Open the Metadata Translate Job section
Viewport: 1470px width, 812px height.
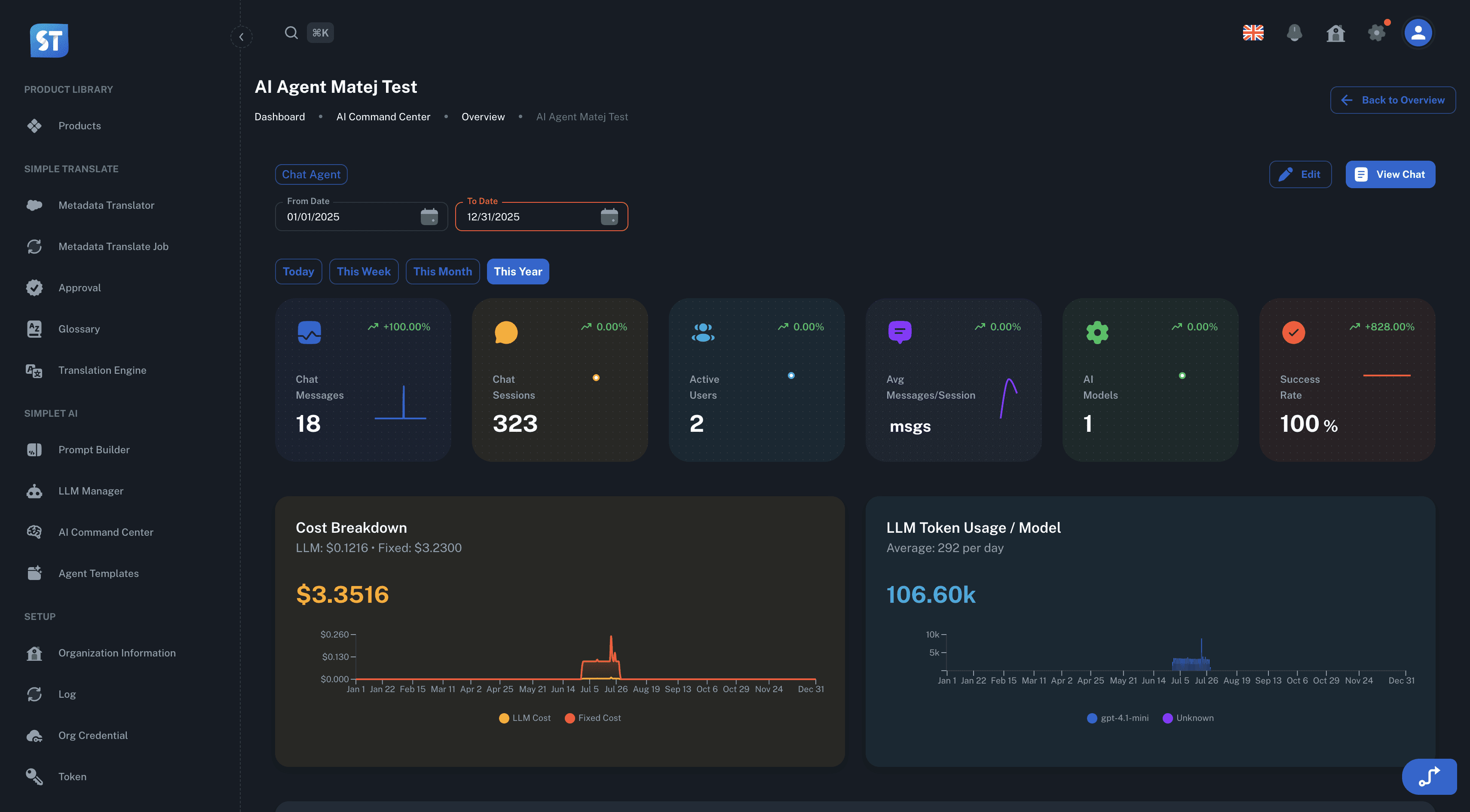pos(113,246)
